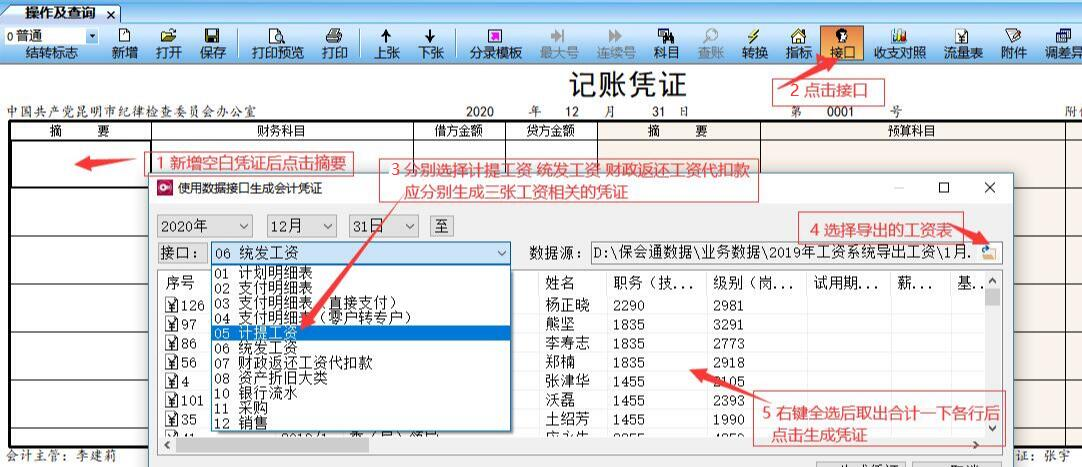This screenshot has width=1082, height=467.
Task: Select row 86 李寿志
Action: (x=572, y=344)
